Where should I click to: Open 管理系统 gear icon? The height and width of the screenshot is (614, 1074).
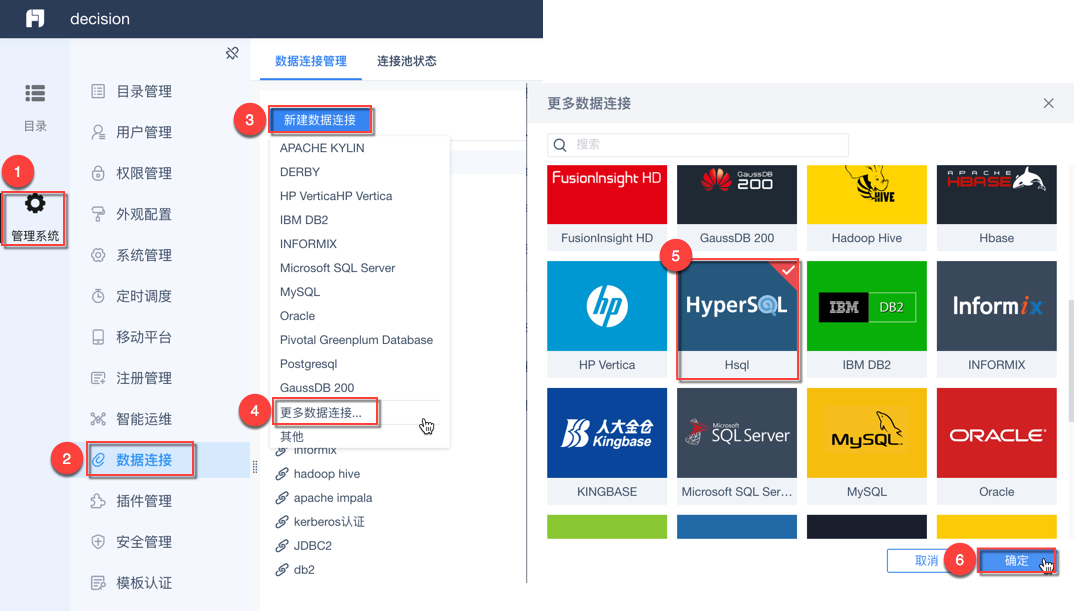pos(35,204)
